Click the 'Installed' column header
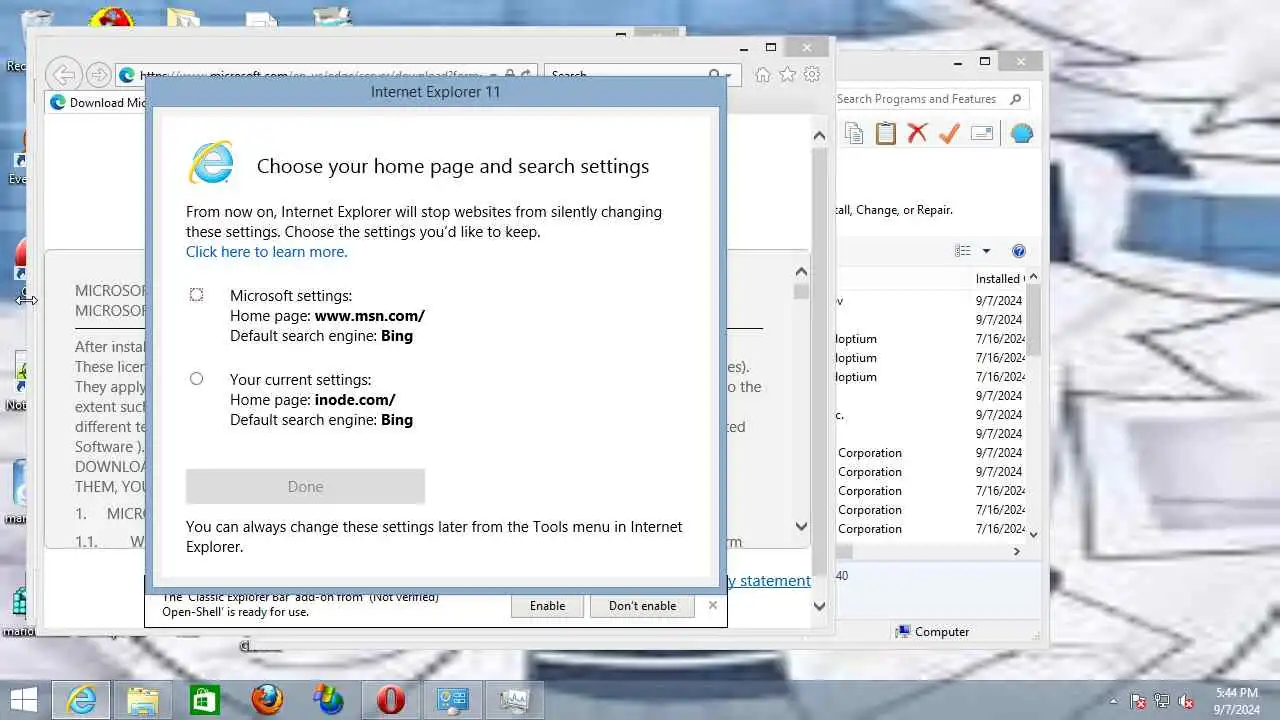1280x720 pixels. [x=997, y=279]
